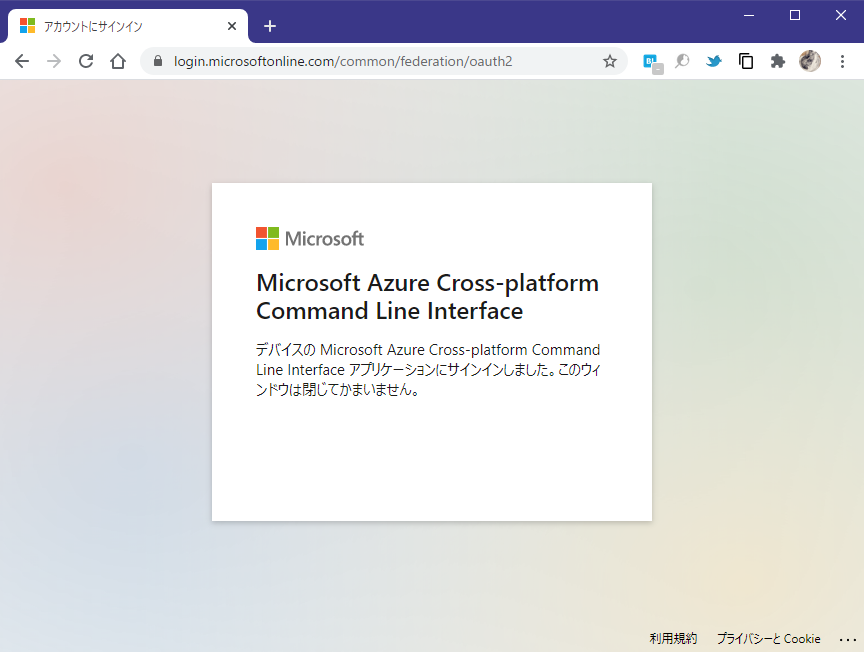This screenshot has height=652, width=864.
Task: Open the magnifier search extension
Action: (x=682, y=61)
